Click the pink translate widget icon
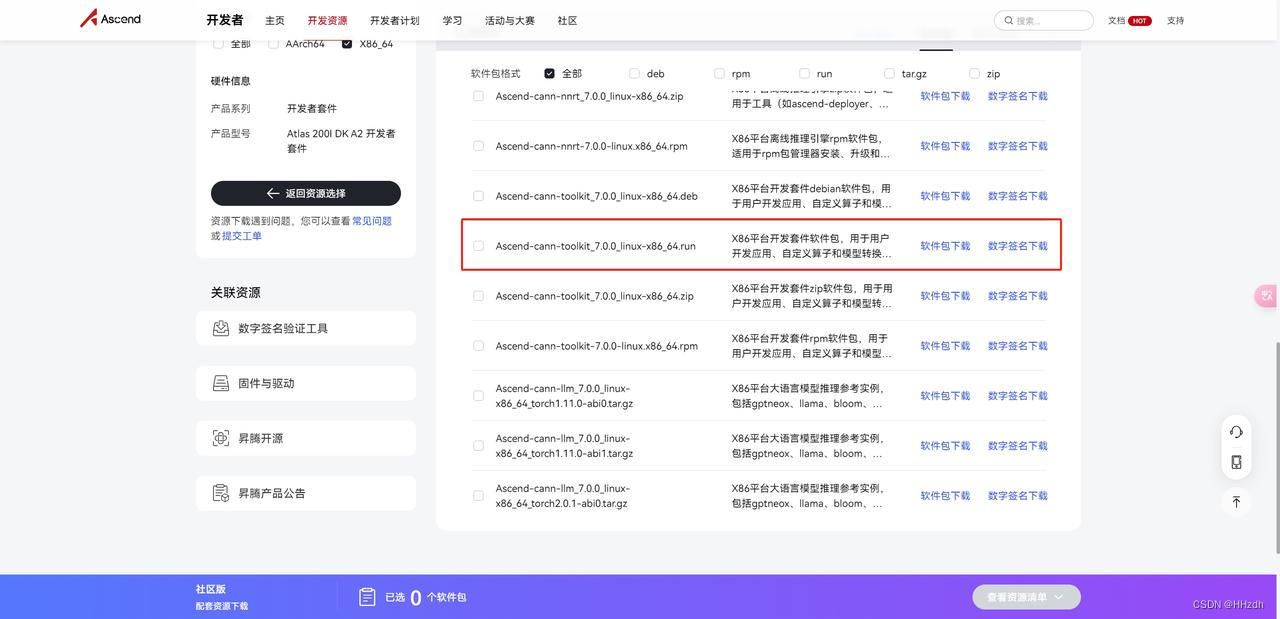The image size is (1280, 619). 1267,296
